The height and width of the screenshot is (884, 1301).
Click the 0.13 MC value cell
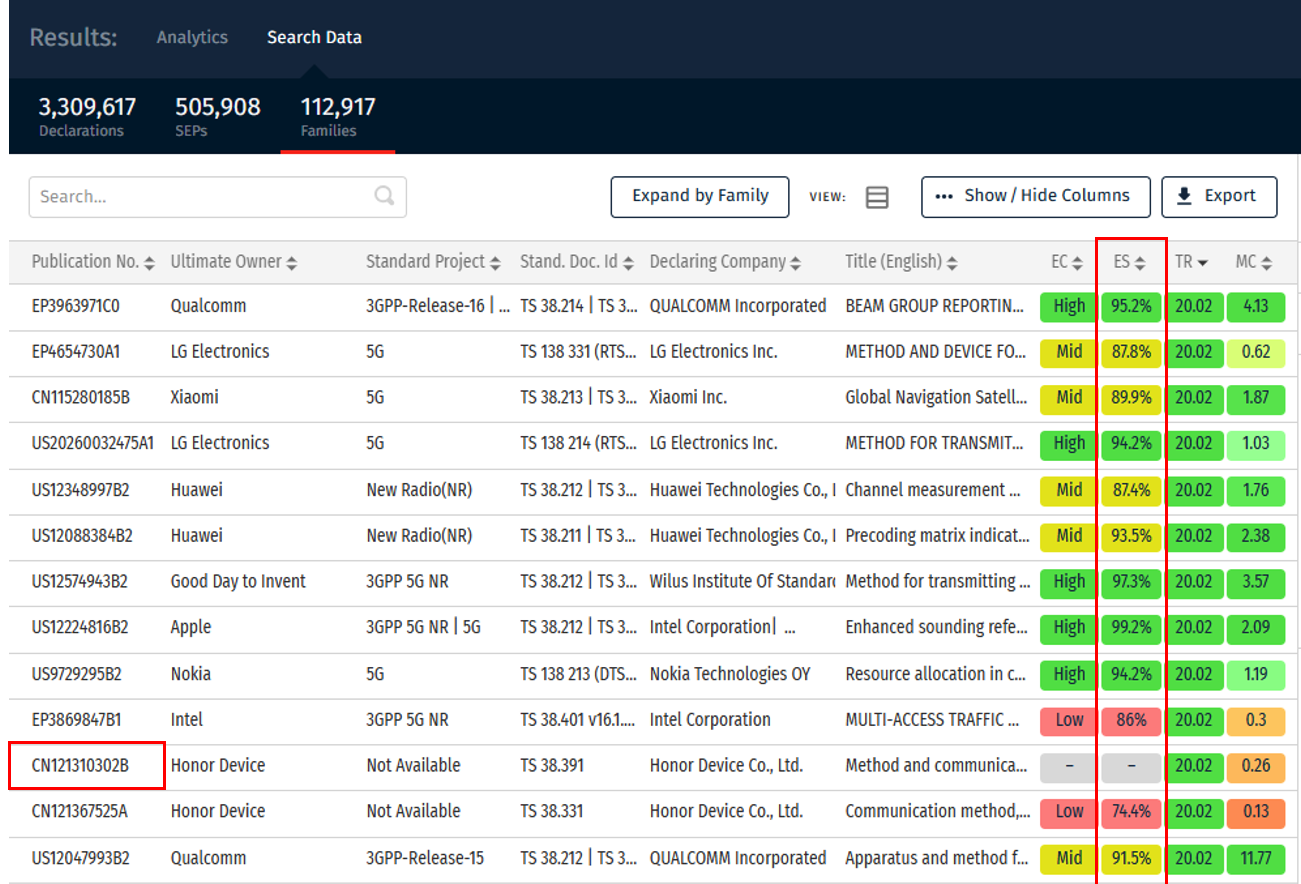pos(1256,812)
